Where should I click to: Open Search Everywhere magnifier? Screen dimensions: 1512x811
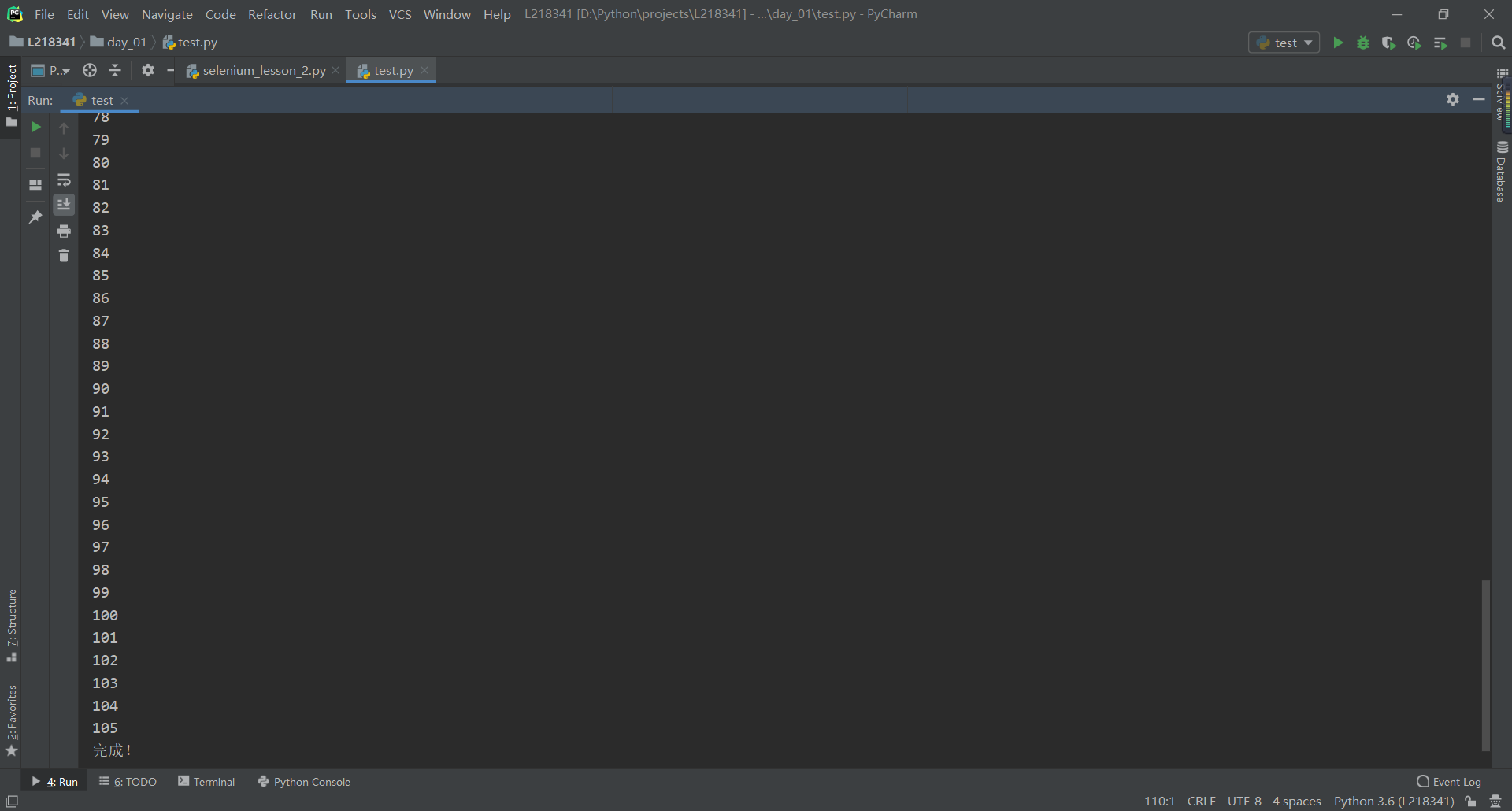coord(1498,43)
